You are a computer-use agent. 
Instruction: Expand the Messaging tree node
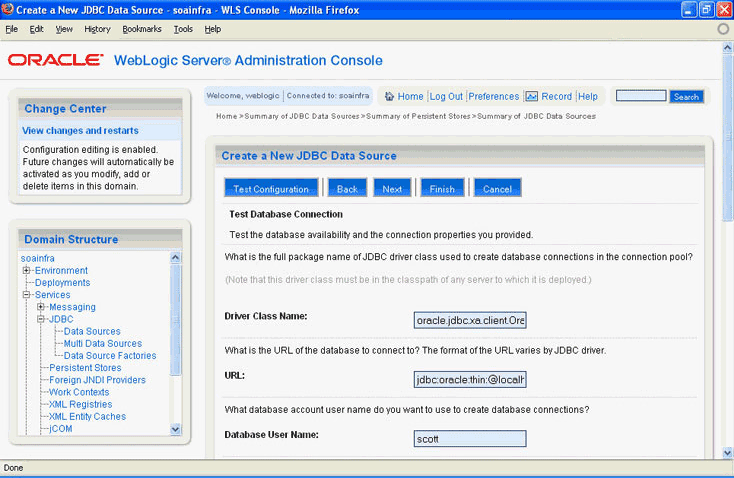41,307
